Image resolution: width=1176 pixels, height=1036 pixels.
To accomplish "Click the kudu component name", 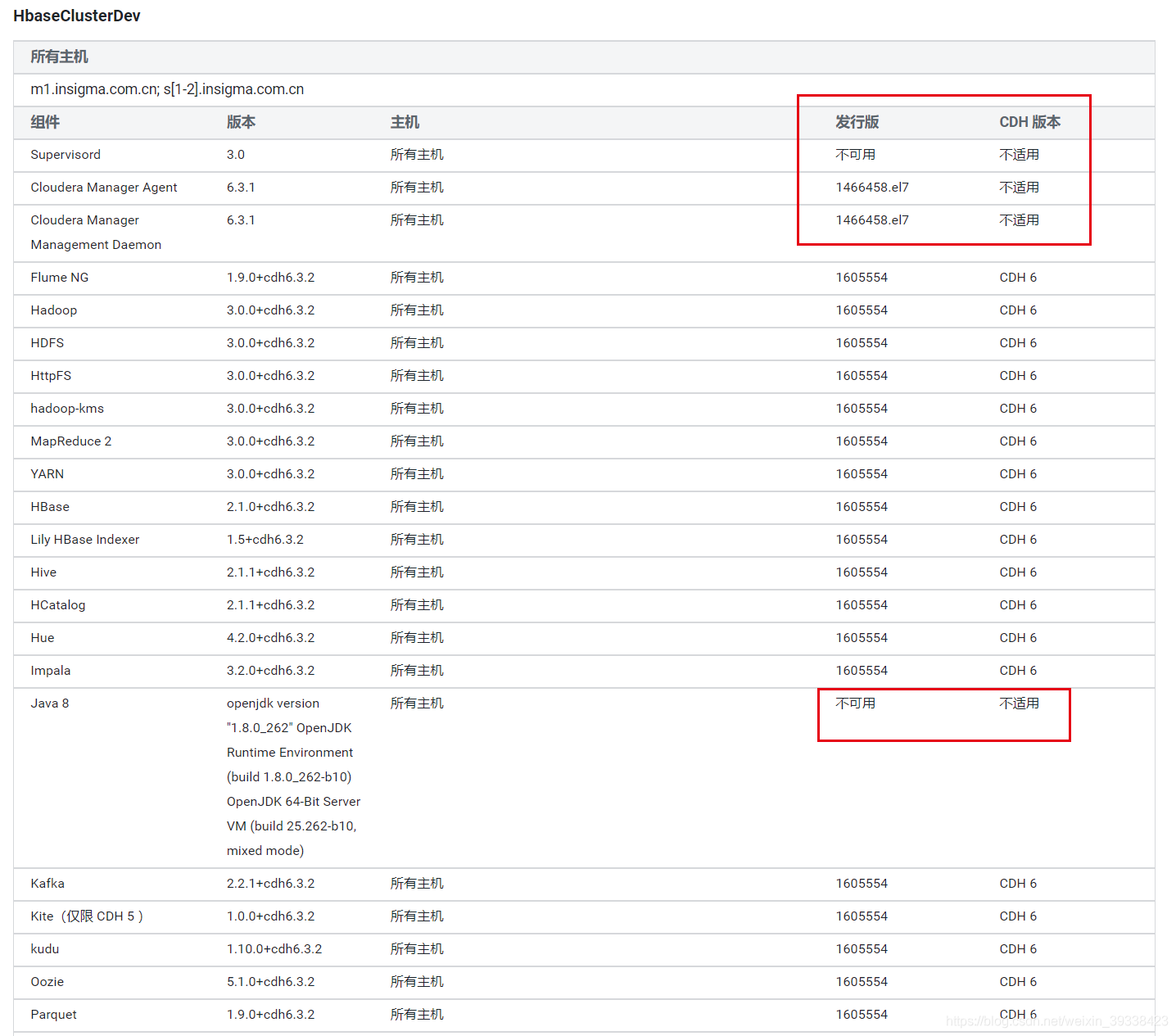I will 45,949.
